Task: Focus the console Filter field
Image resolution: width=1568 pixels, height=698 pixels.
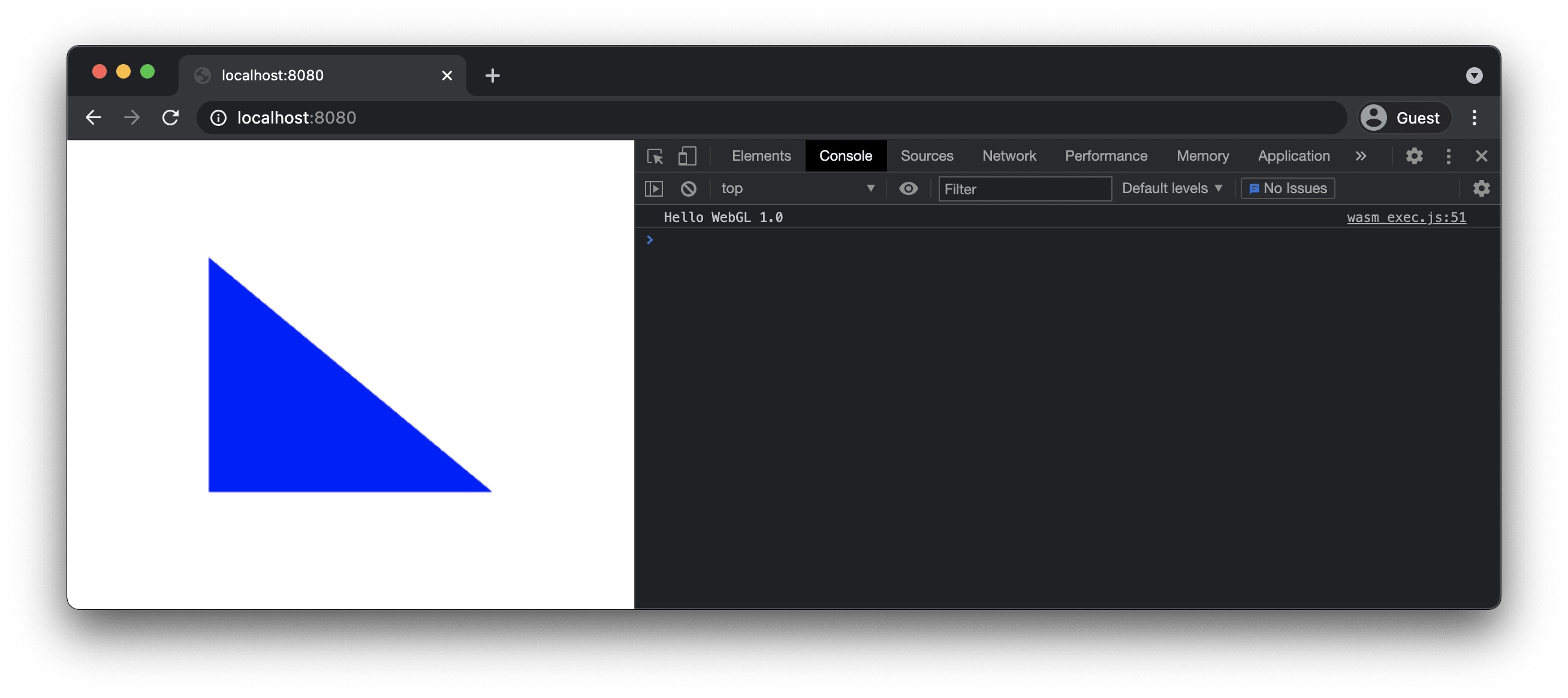Action: [x=1024, y=189]
